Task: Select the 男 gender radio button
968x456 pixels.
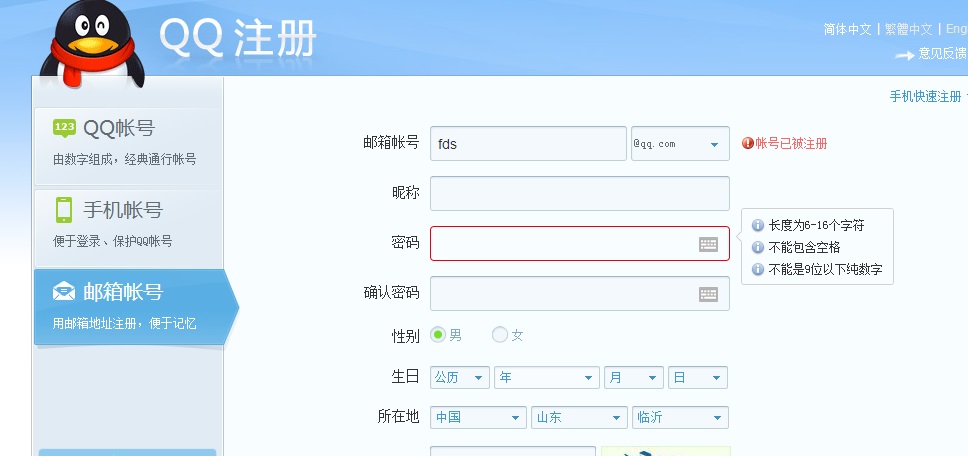Action: point(438,335)
